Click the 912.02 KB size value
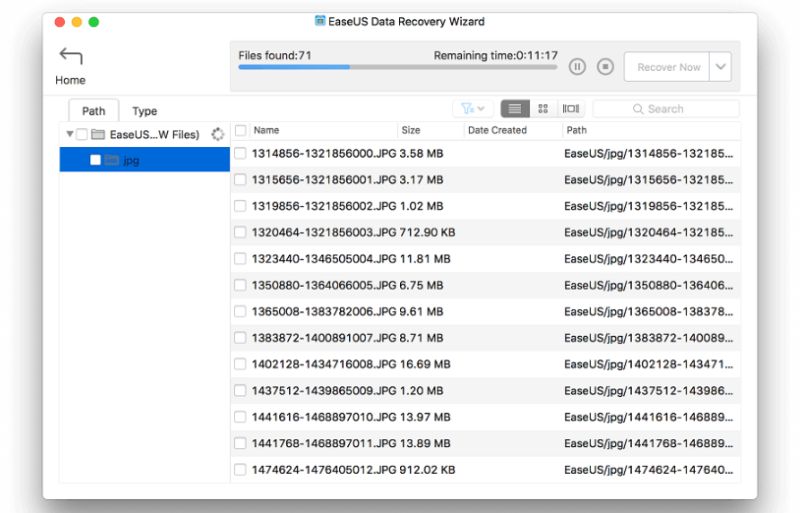Viewport: 800px width, 513px height. point(427,470)
